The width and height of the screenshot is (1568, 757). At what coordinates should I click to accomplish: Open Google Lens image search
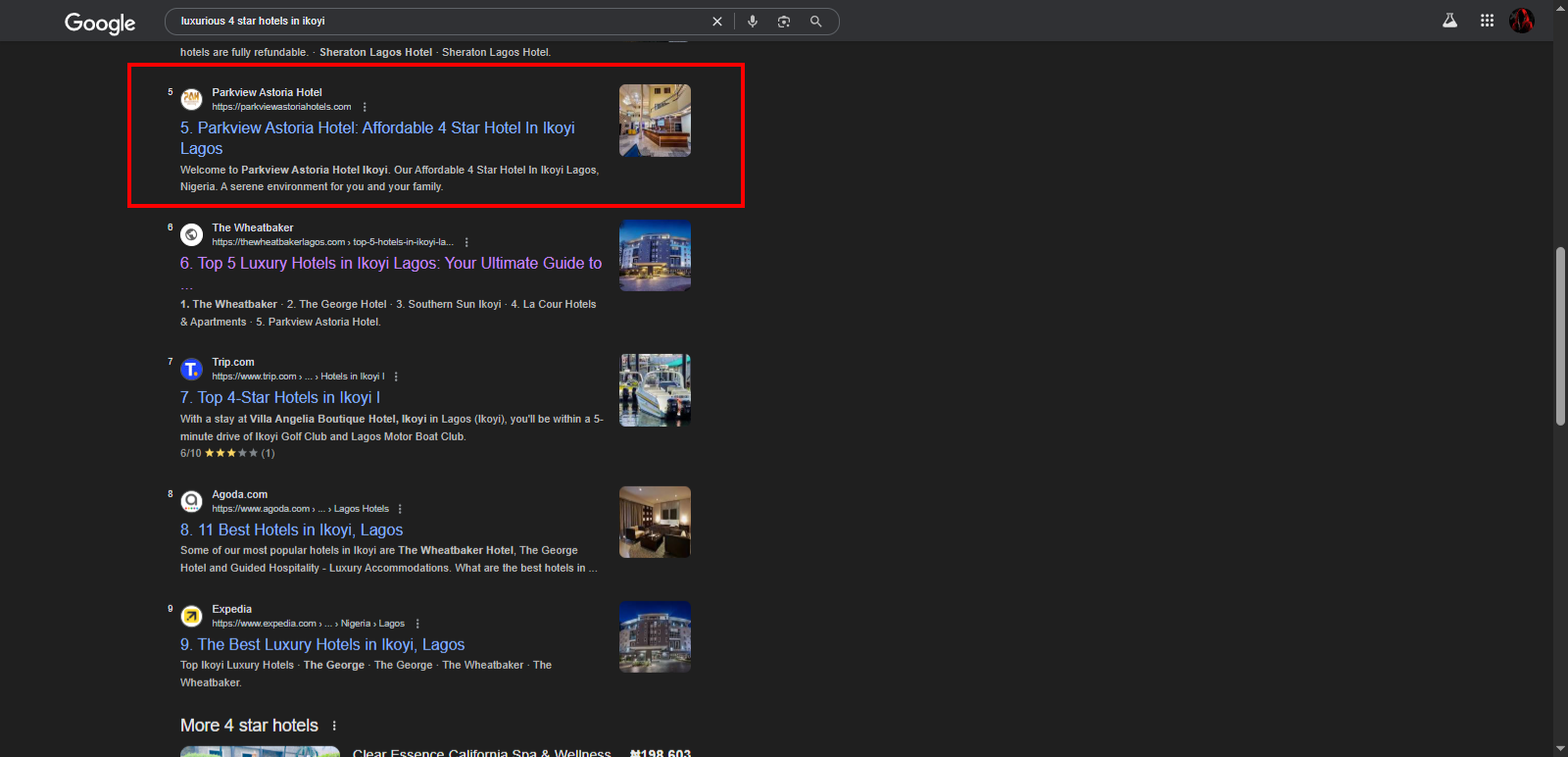click(x=784, y=22)
